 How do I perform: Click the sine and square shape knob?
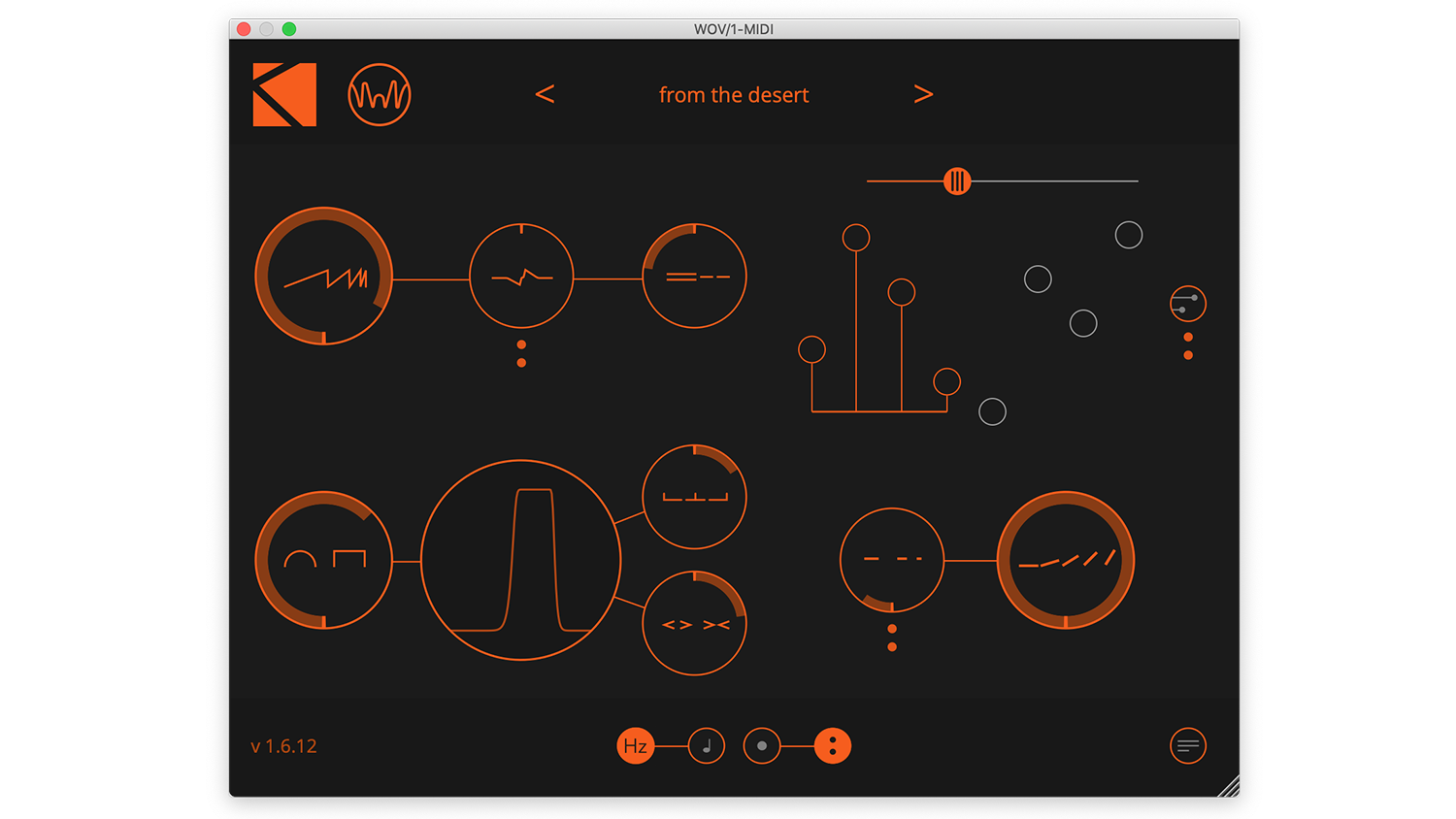click(x=324, y=560)
